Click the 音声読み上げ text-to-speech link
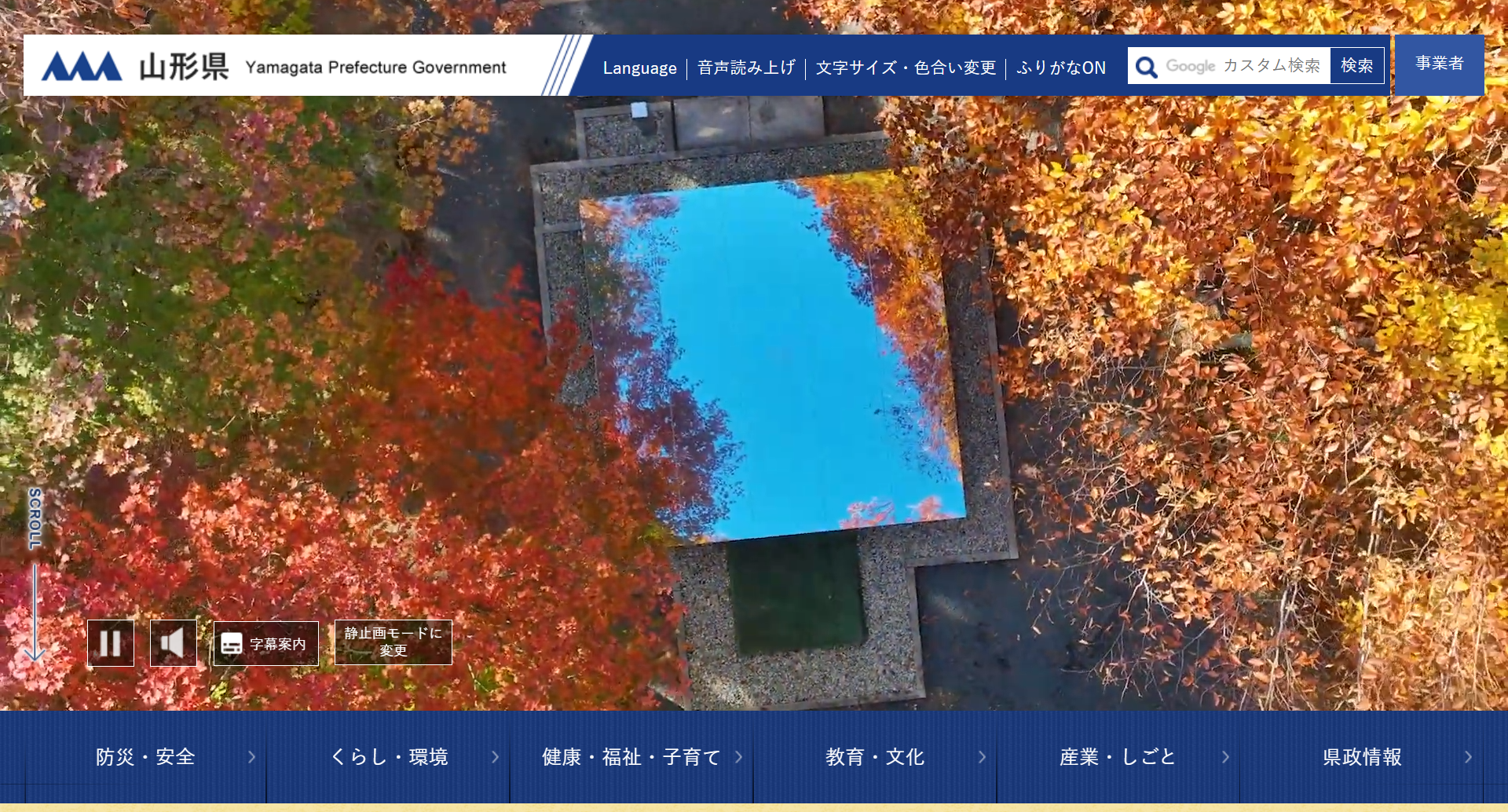Image resolution: width=1508 pixels, height=812 pixels. click(x=746, y=68)
